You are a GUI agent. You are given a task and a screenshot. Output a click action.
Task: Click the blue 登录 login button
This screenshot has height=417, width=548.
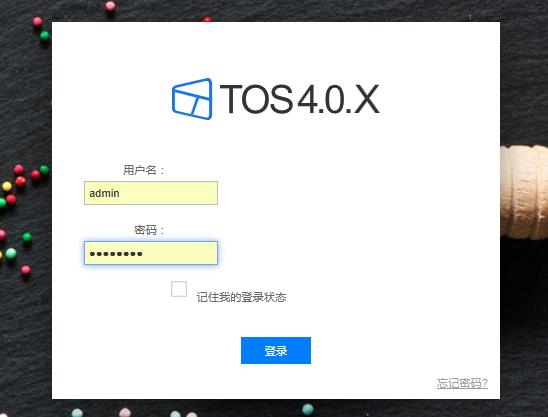click(276, 351)
